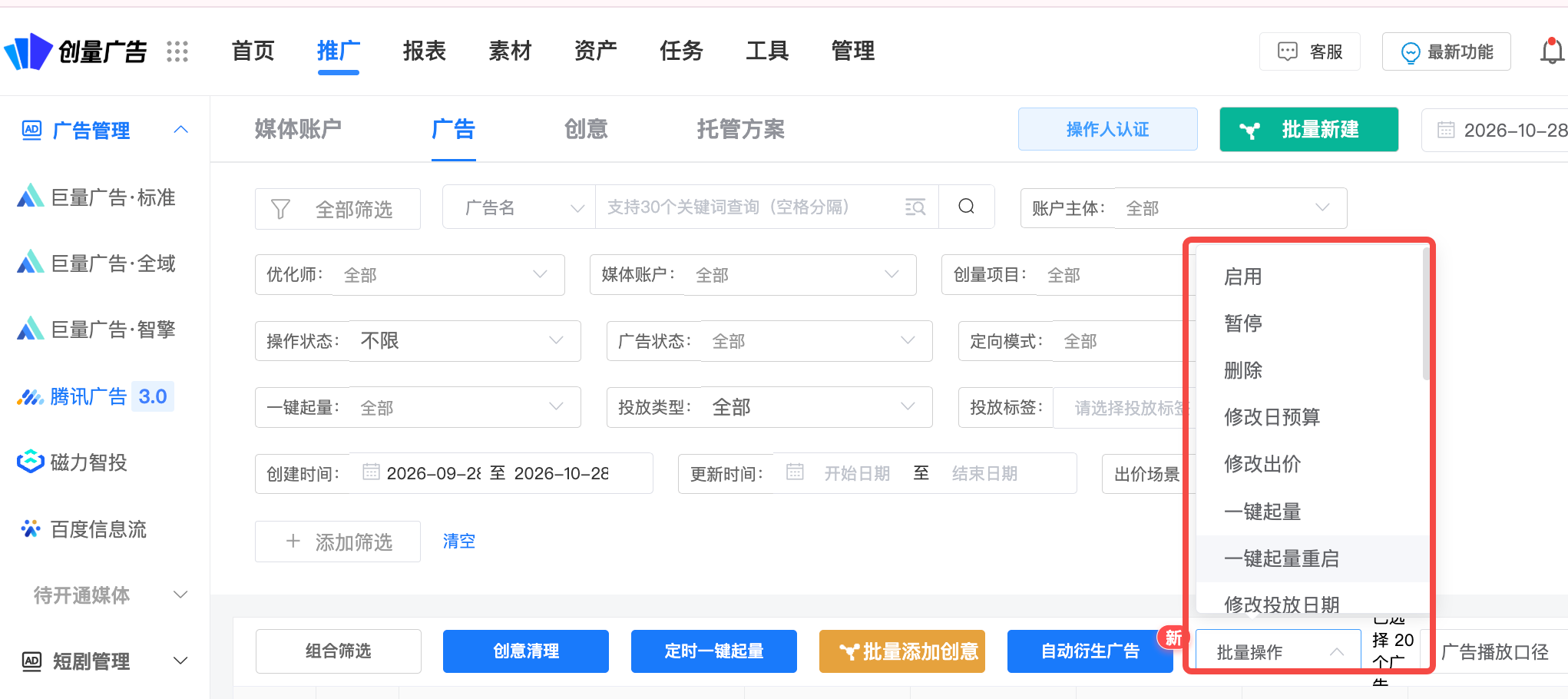
Task: Click the top date range calendar icon
Action: (1446, 130)
